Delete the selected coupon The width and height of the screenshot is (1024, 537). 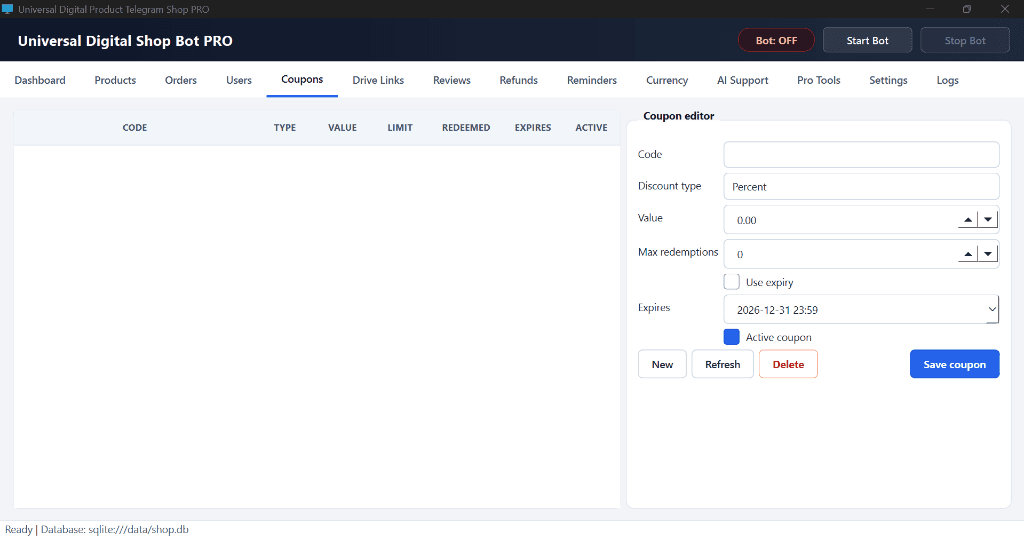pyautogui.click(x=788, y=365)
